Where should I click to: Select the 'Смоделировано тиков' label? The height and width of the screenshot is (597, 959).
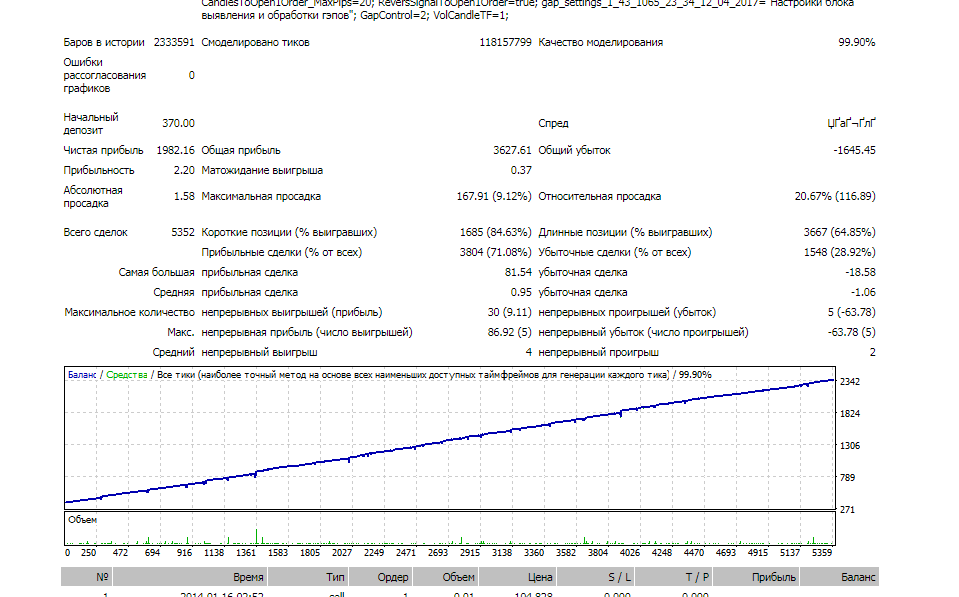(255, 42)
